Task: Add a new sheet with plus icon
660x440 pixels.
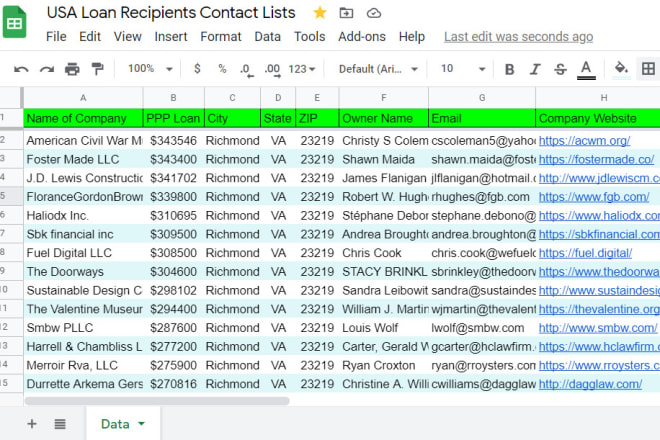Action: pyautogui.click(x=32, y=424)
